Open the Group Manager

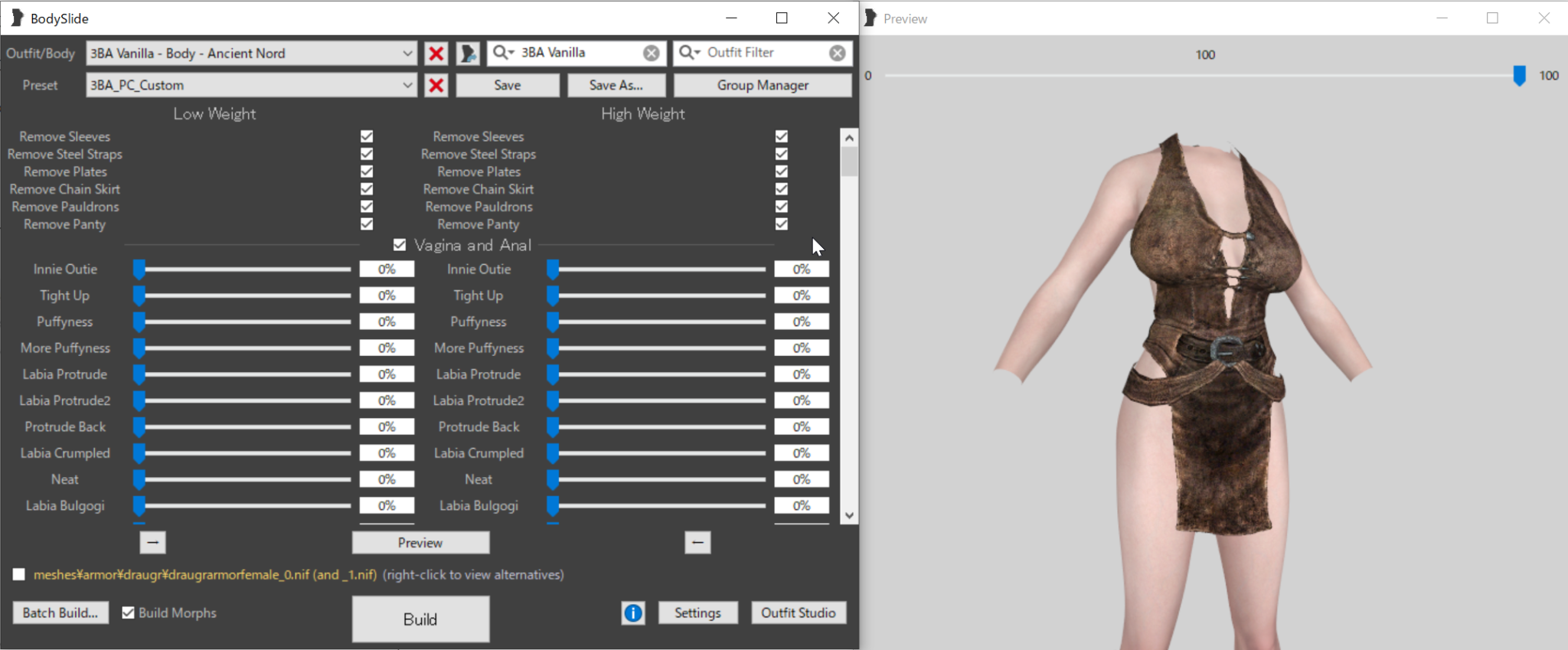(x=763, y=85)
